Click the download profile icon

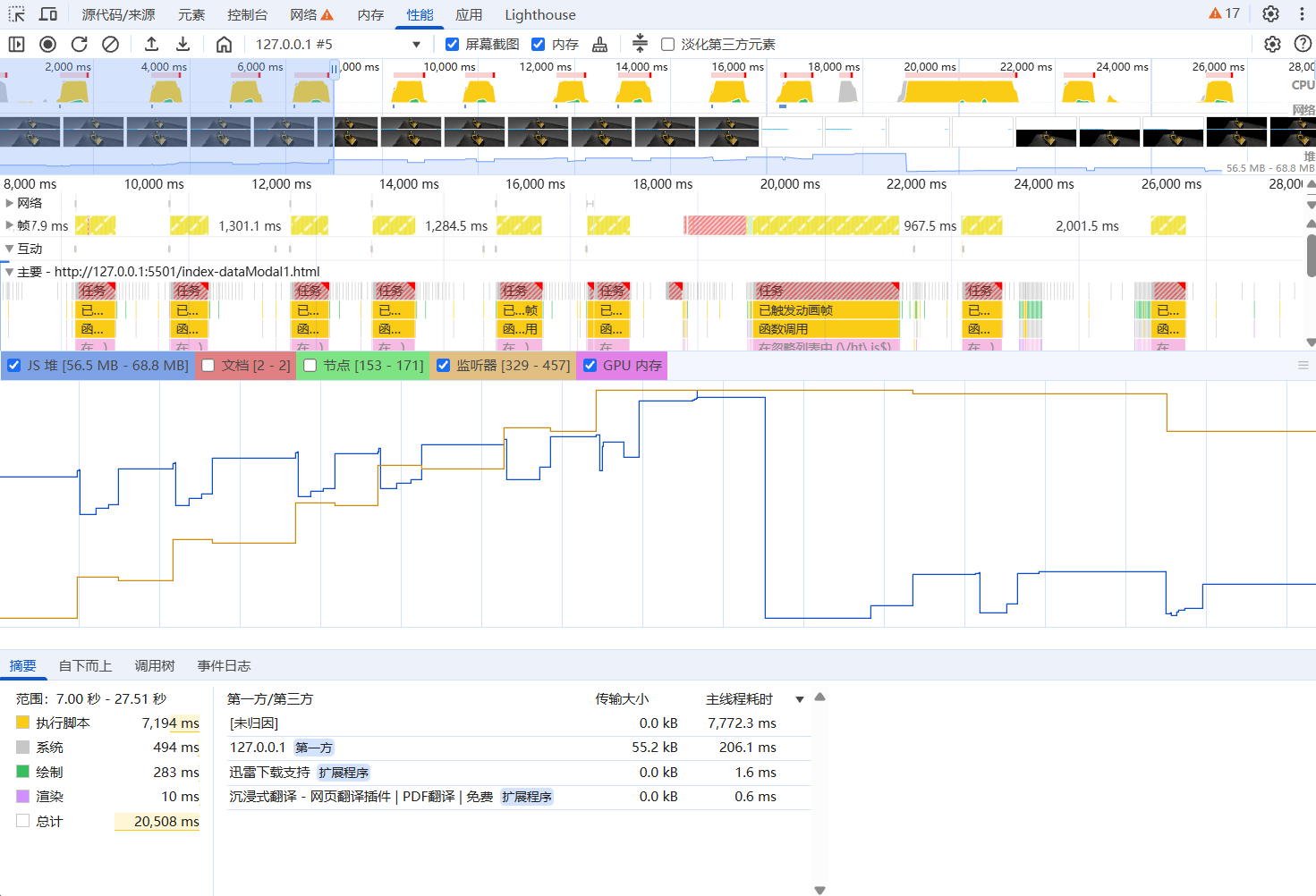183,44
